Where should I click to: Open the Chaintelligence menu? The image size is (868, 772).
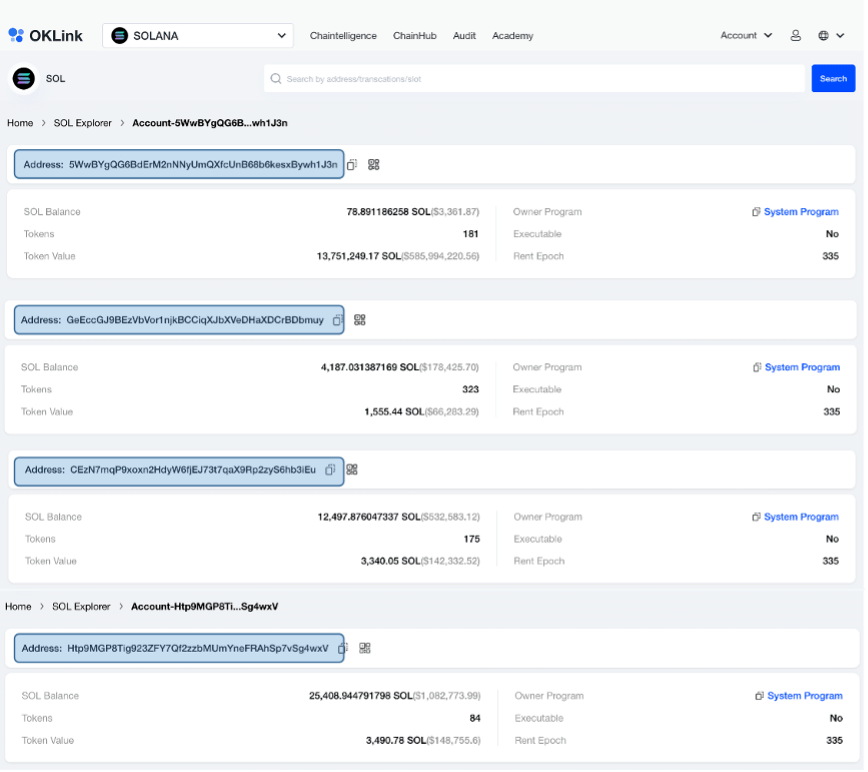click(x=343, y=36)
